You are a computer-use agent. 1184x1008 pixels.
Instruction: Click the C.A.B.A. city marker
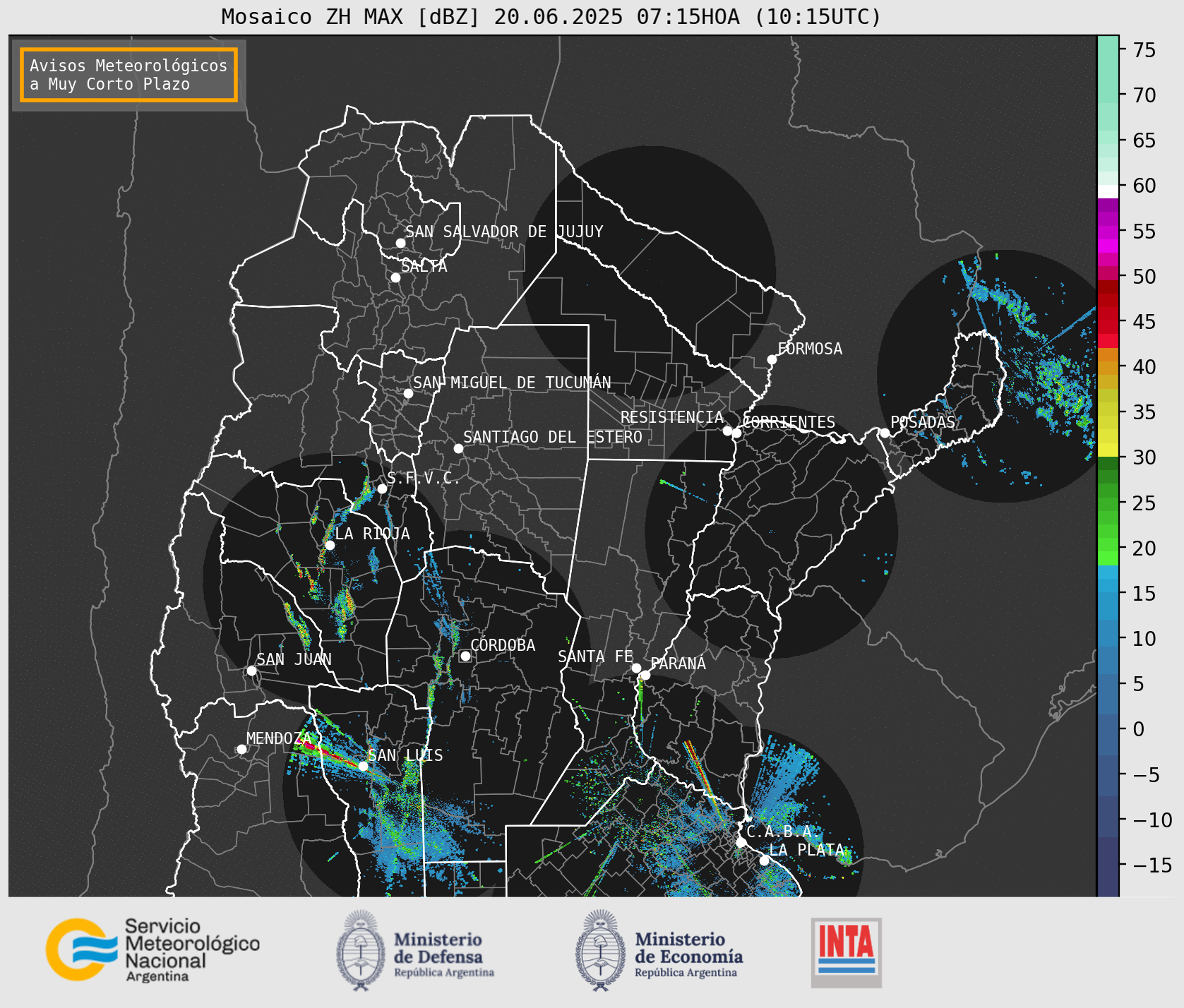741,842
